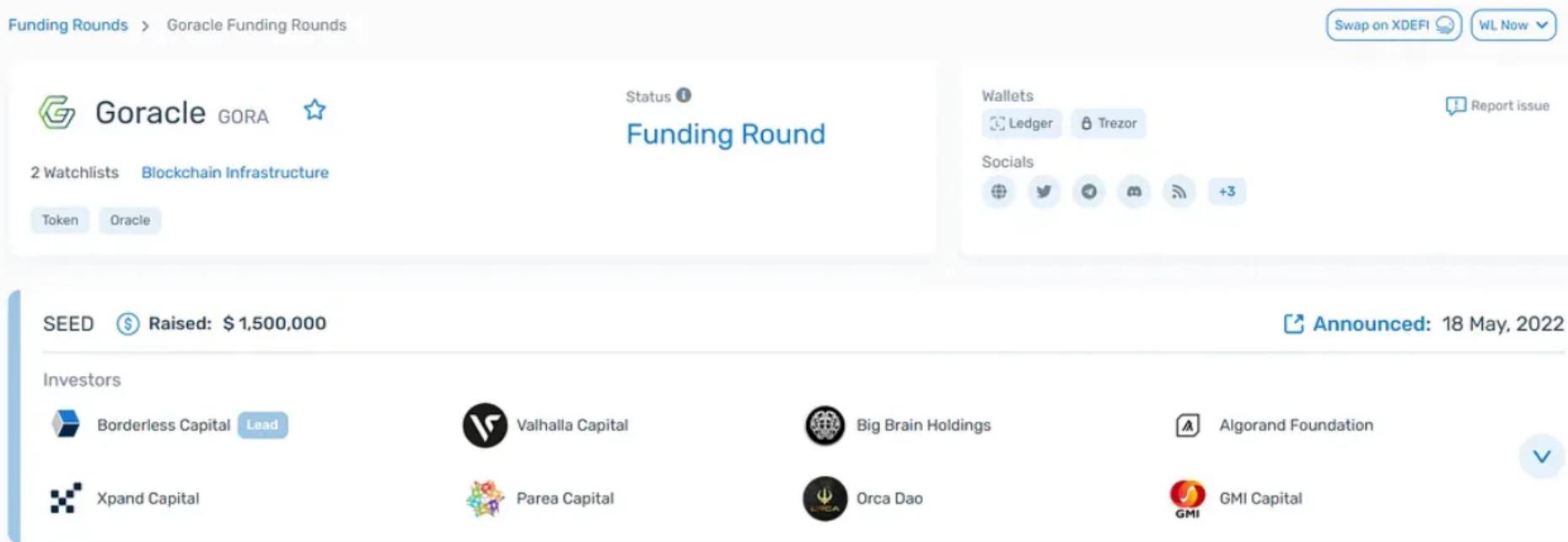
Task: Click the SEED round label
Action: coord(68,324)
